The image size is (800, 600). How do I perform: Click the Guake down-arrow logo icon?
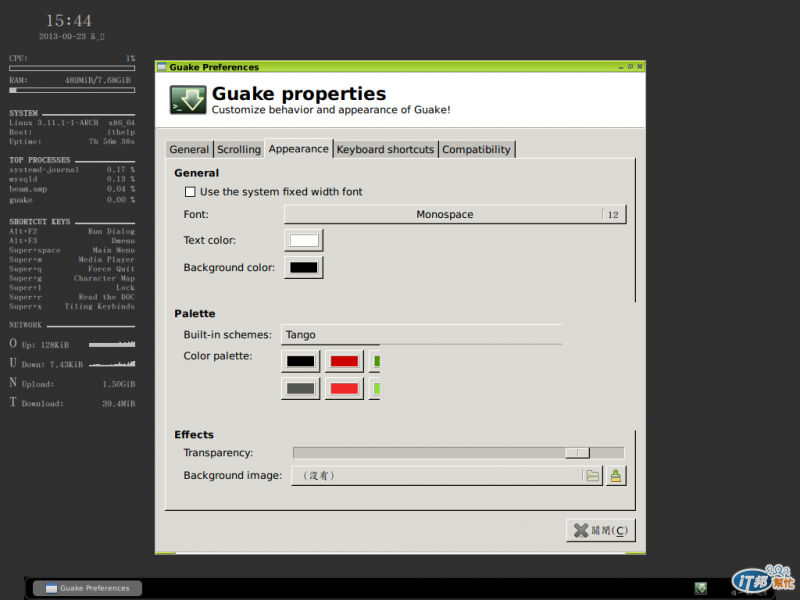[188, 100]
